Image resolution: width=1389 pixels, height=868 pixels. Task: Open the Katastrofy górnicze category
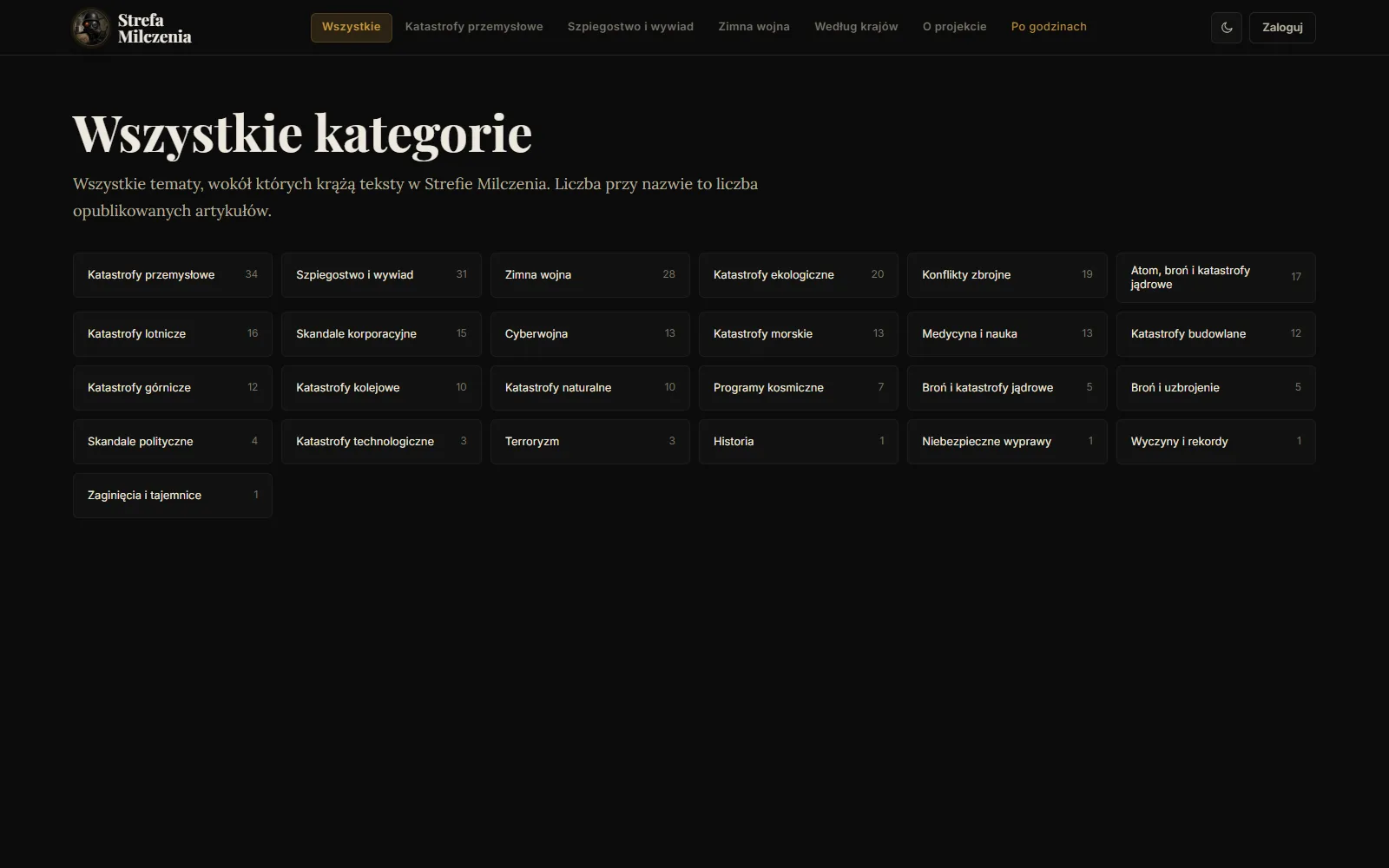173,388
